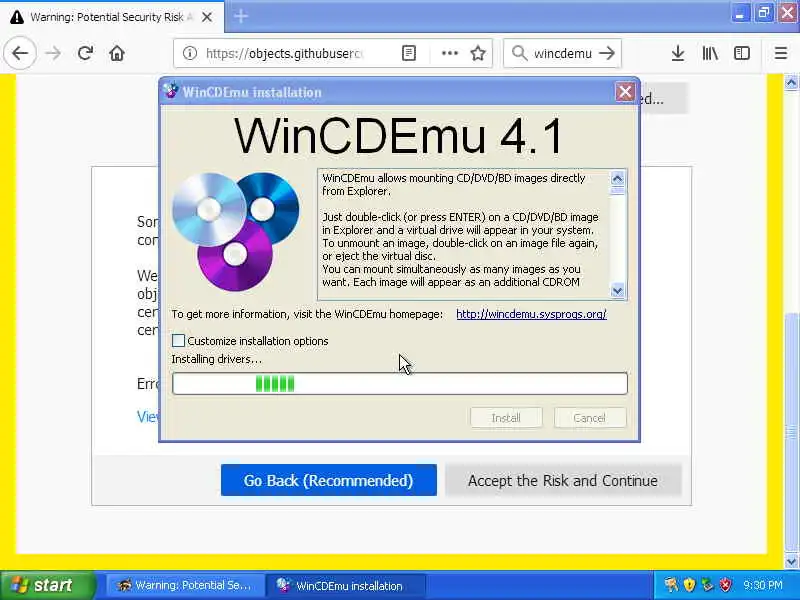Click the page scrollbar up arrow
Viewport: 800px width, 600px height.
tap(791, 83)
